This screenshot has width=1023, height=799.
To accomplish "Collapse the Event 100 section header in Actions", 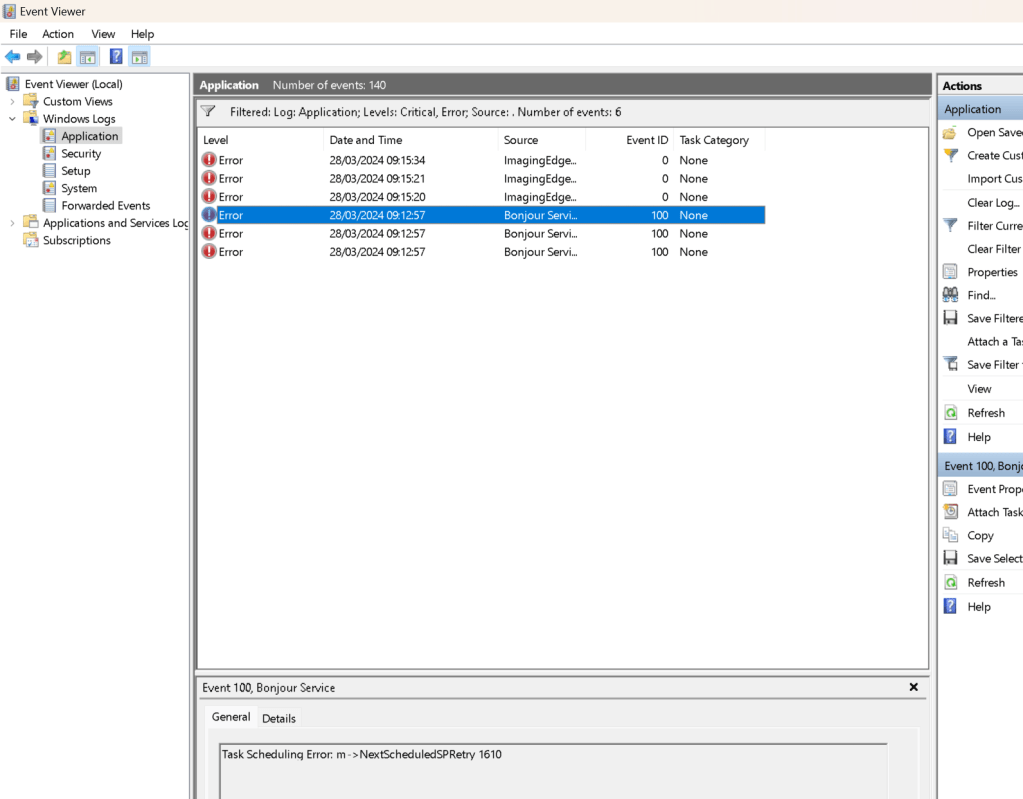I will coord(981,466).
